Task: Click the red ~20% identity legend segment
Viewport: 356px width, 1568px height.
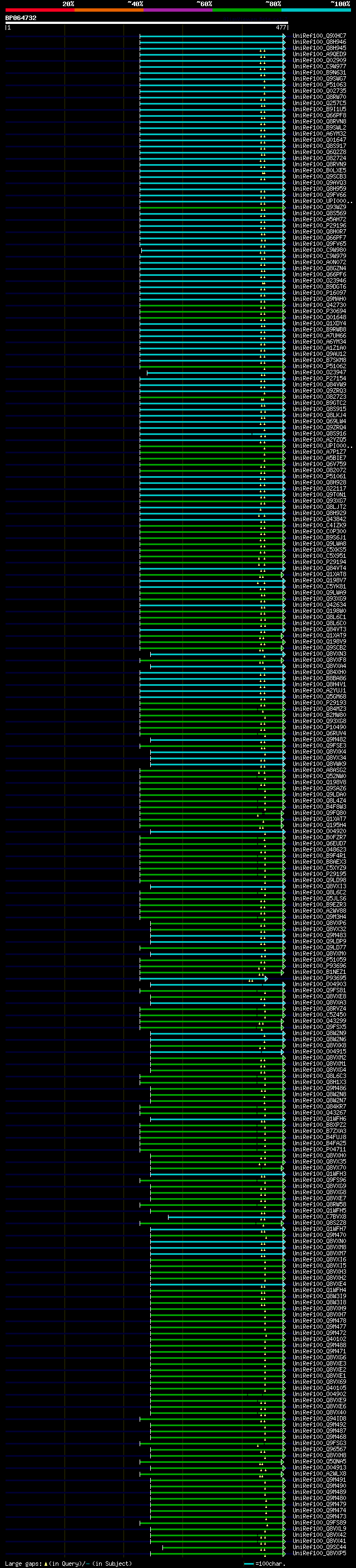Action: click(39, 10)
